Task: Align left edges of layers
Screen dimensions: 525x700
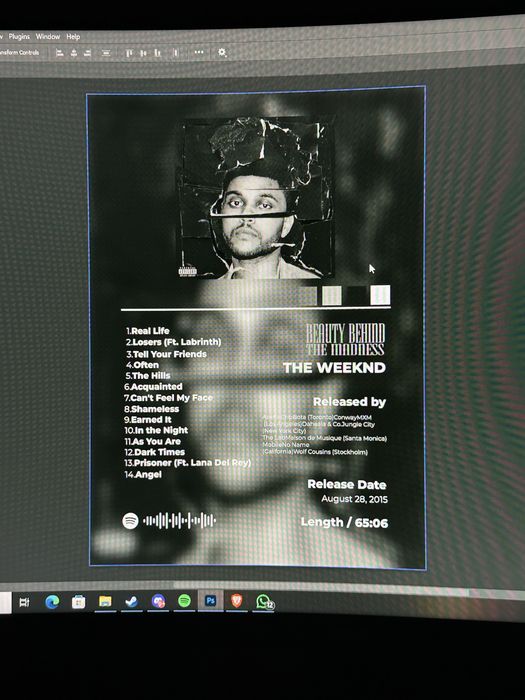Action: click(x=59, y=53)
